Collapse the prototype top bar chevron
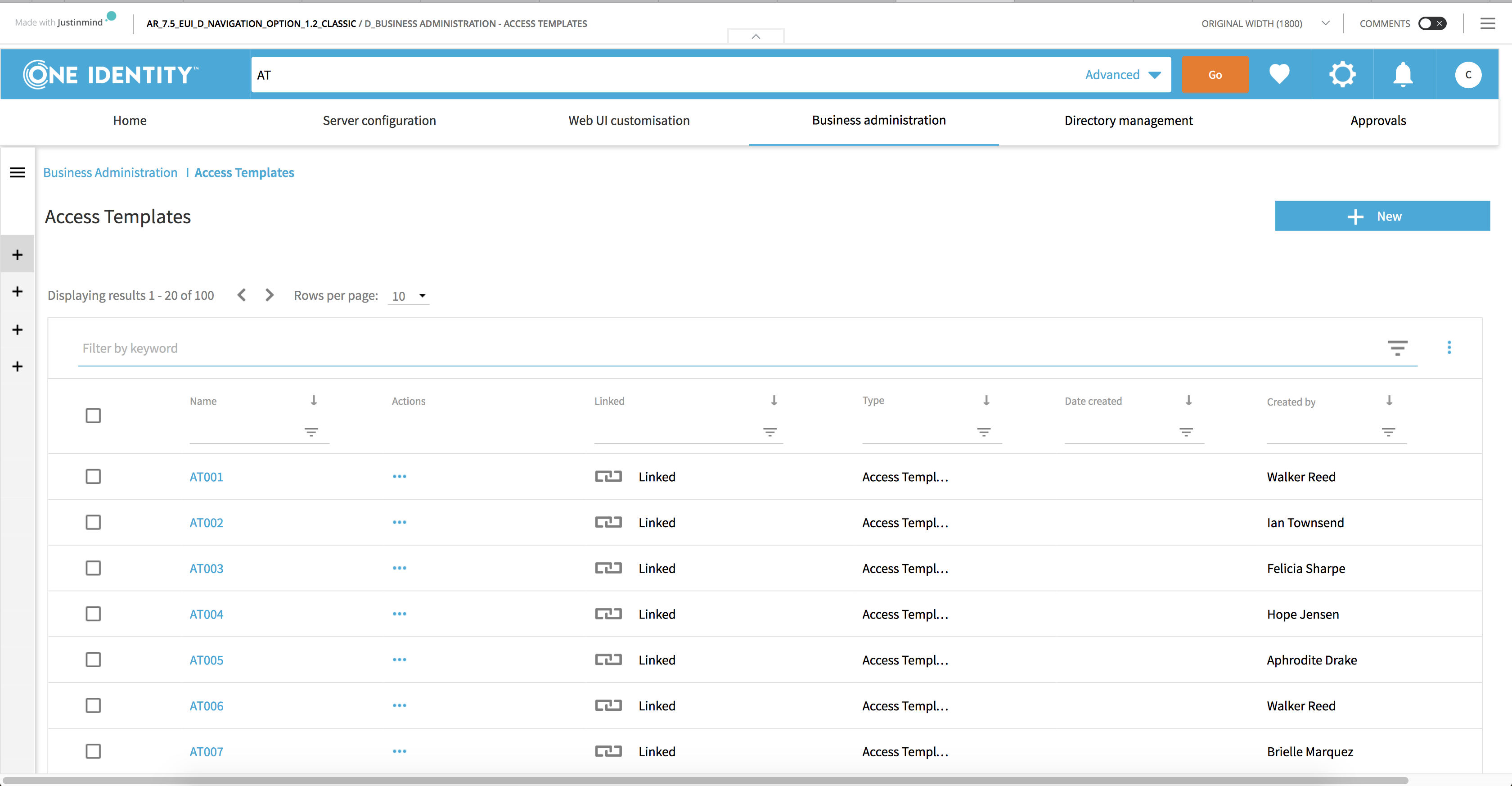Screen dimensions: 1512x786 [x=756, y=36]
